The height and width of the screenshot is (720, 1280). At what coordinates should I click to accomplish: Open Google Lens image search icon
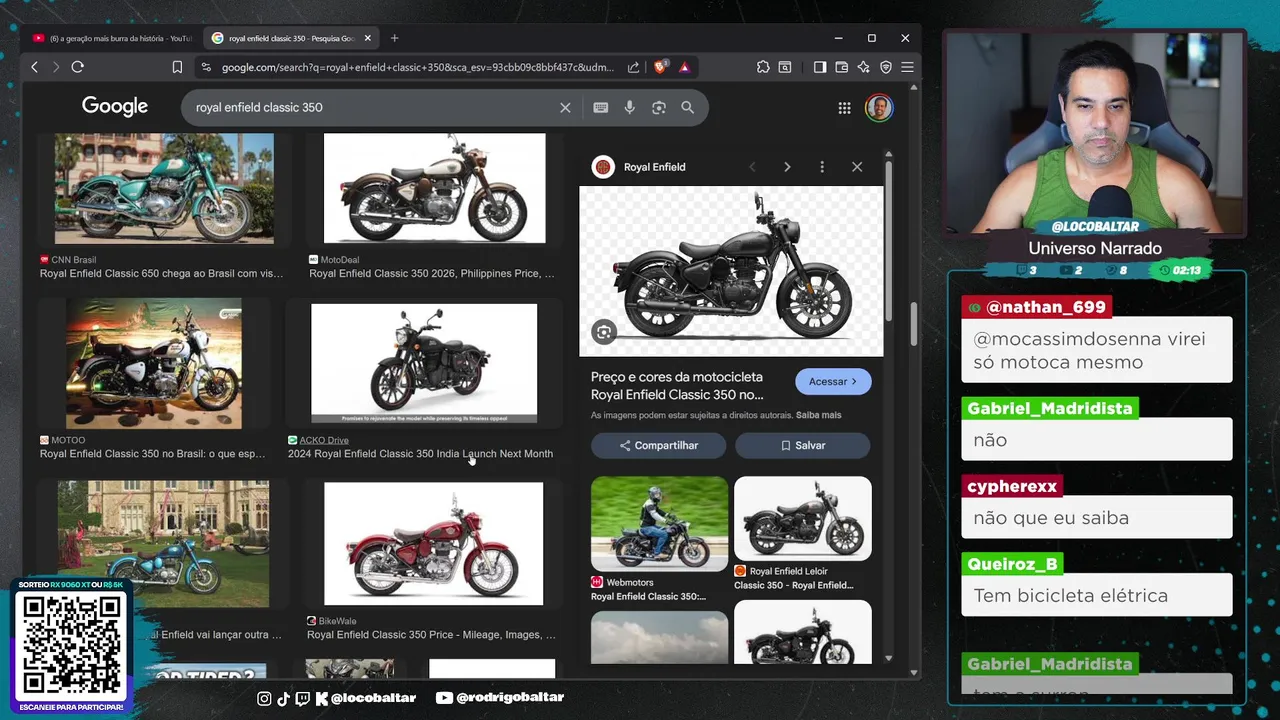point(659,107)
